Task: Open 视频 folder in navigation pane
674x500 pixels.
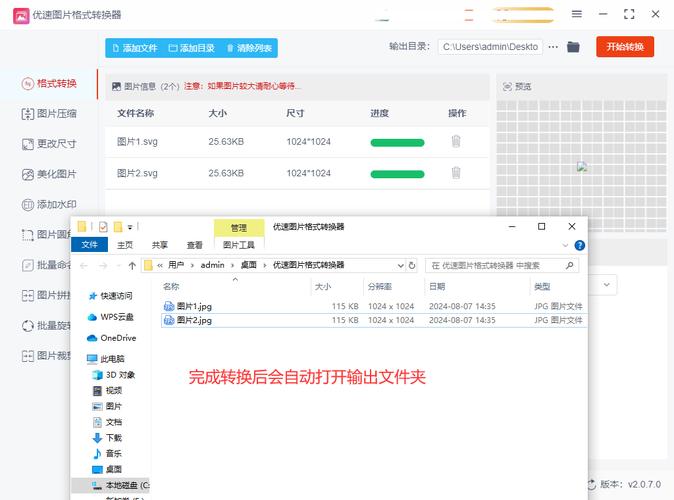Action: pos(107,390)
